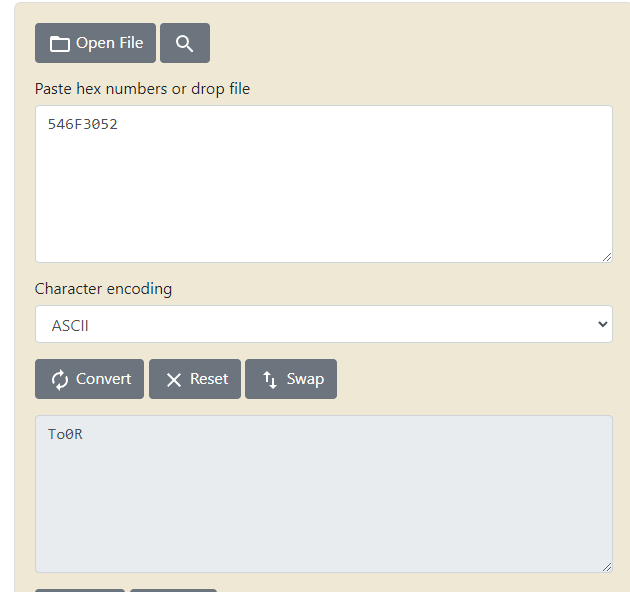Click the circular arrows Convert icon
The image size is (630, 592).
click(60, 379)
